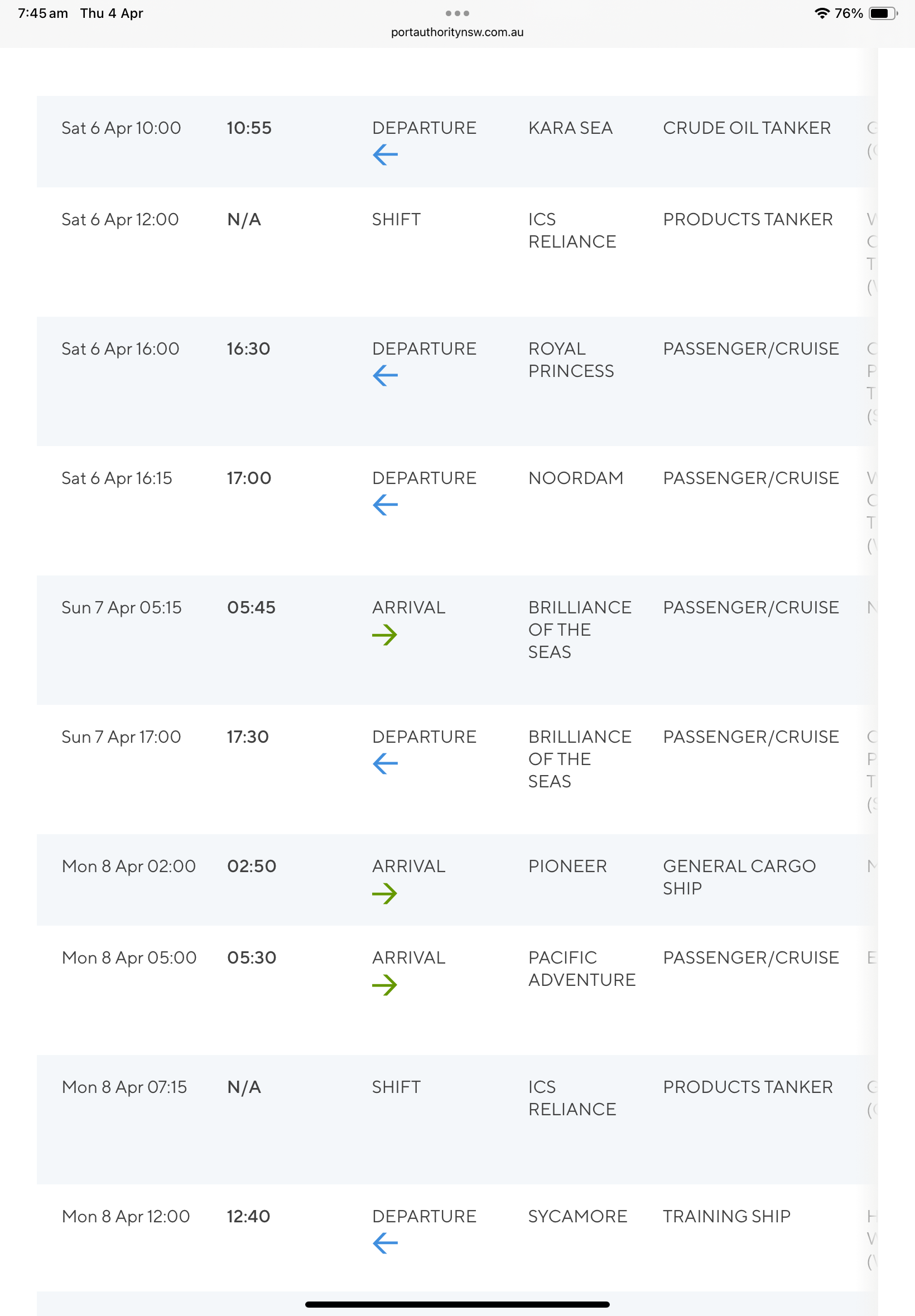Image resolution: width=915 pixels, height=1316 pixels.
Task: Tap the portauthoritynsw.com.au address bar
Action: click(x=458, y=32)
